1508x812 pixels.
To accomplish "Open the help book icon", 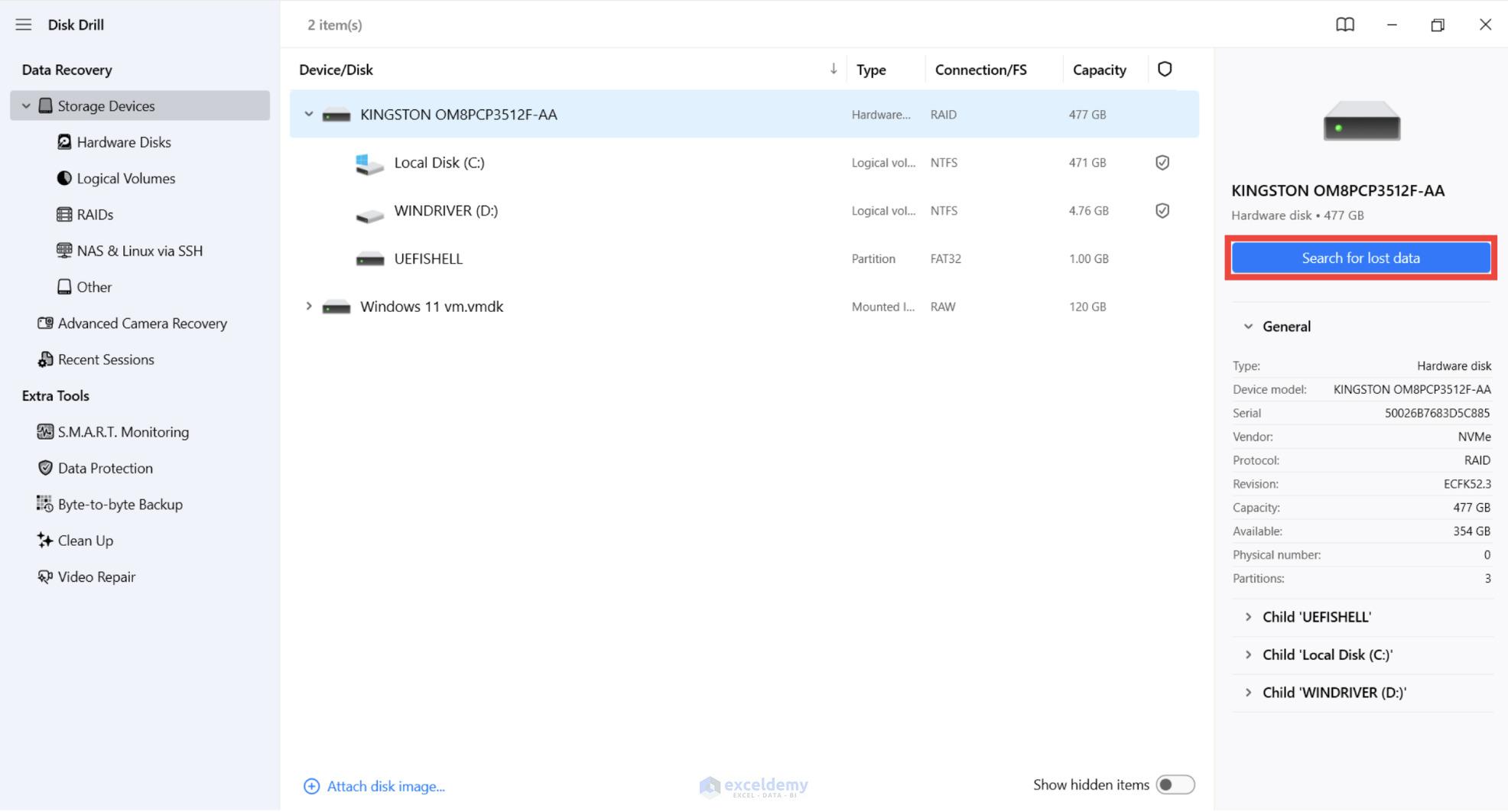I will pos(1345,24).
